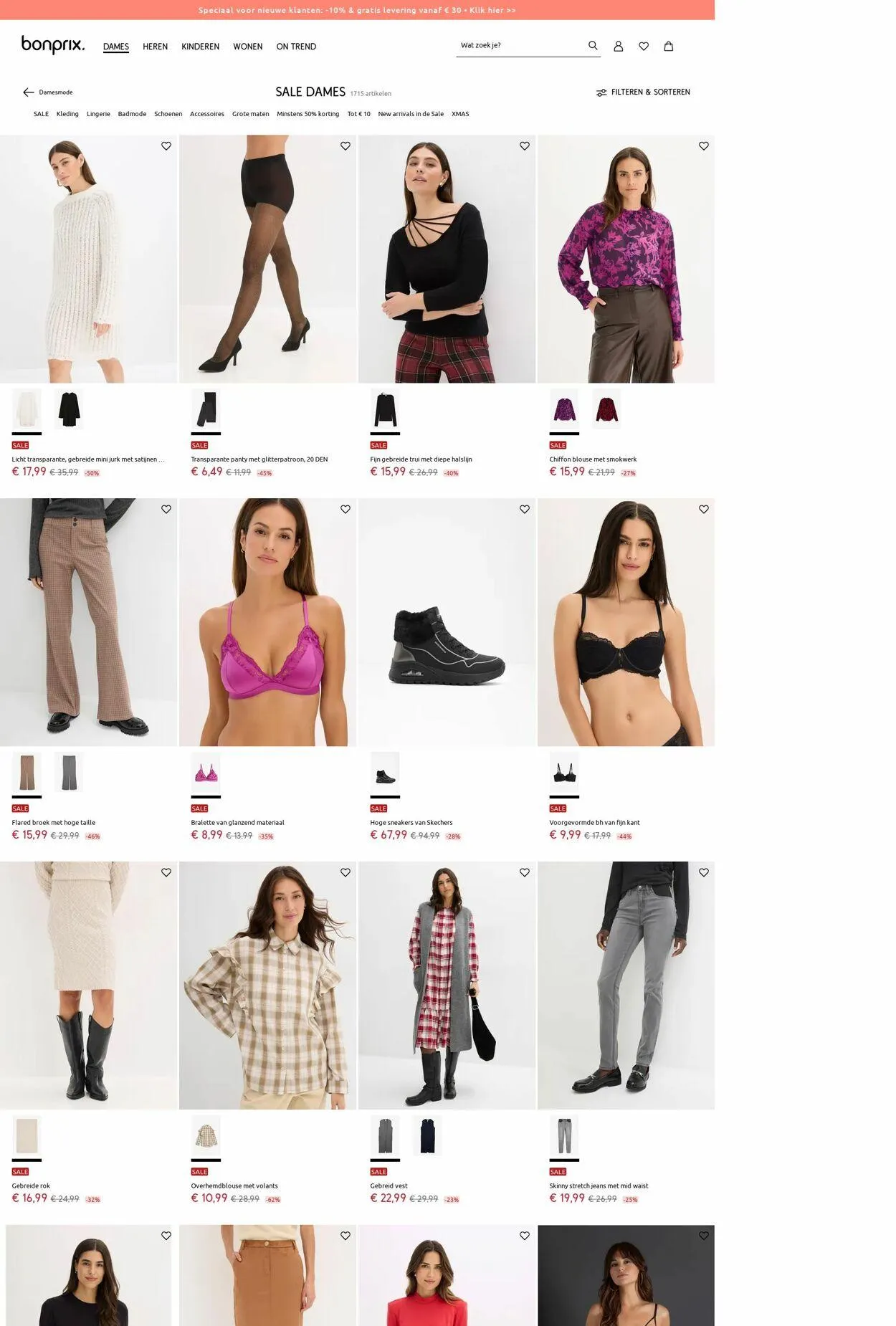Open the wishlist heart in header
896x1326 pixels.
coord(644,46)
